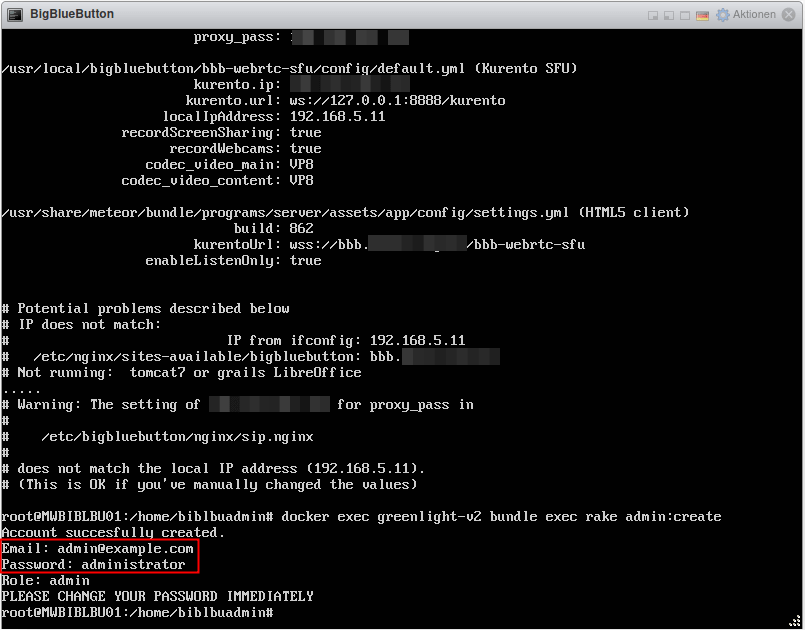Click the meteor settings.yml path line

[x=346, y=213]
